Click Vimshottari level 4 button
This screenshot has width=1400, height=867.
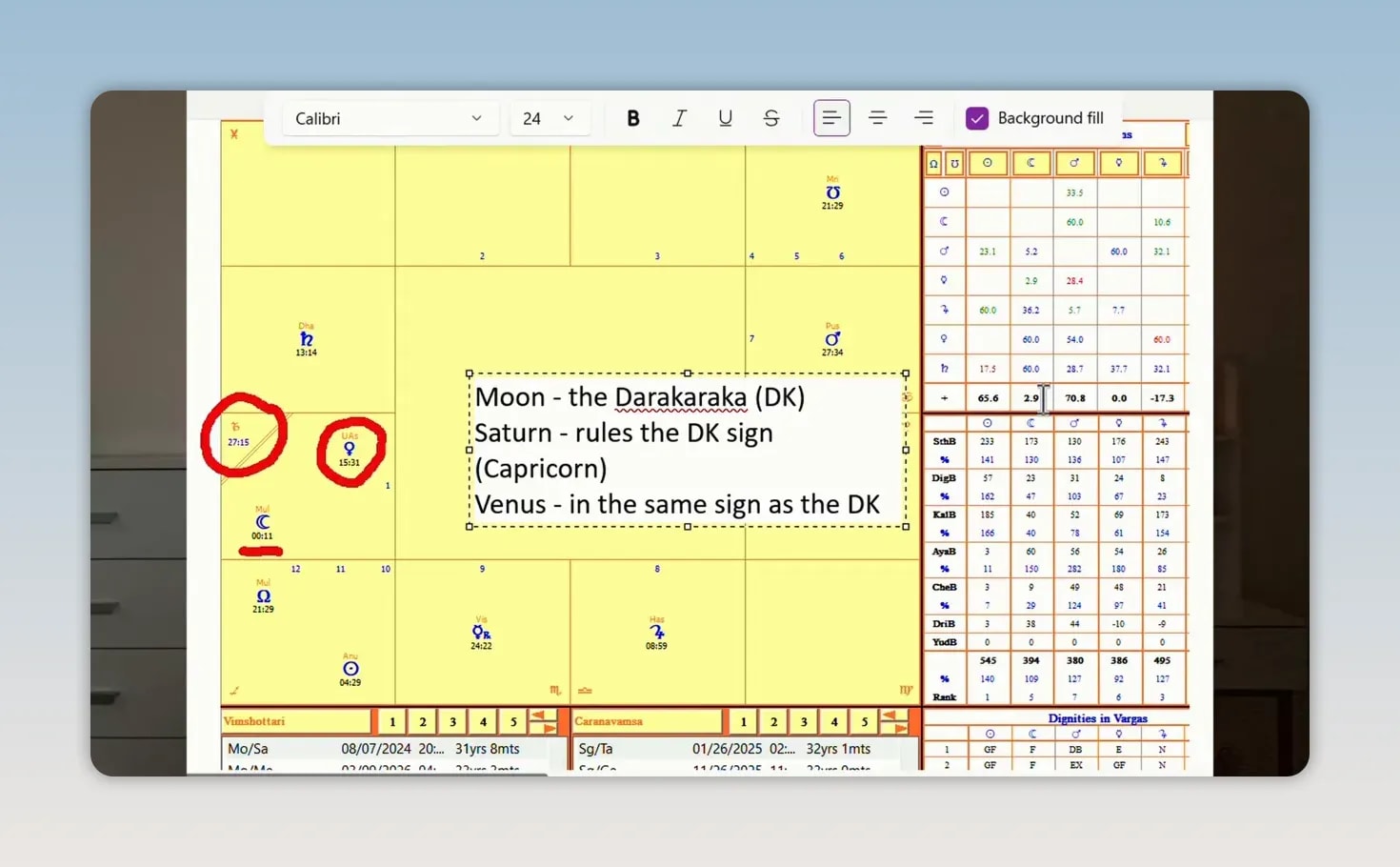[x=483, y=722]
